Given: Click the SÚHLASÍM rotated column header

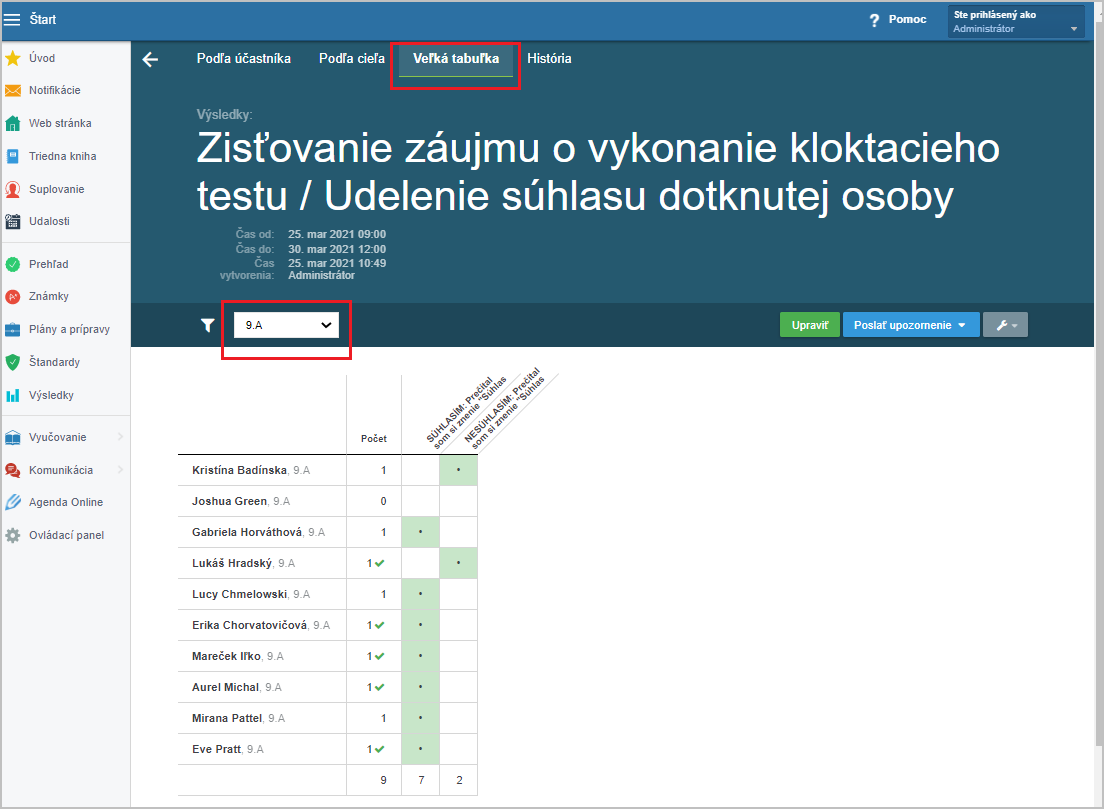Looking at the screenshot, I should click(x=466, y=412).
